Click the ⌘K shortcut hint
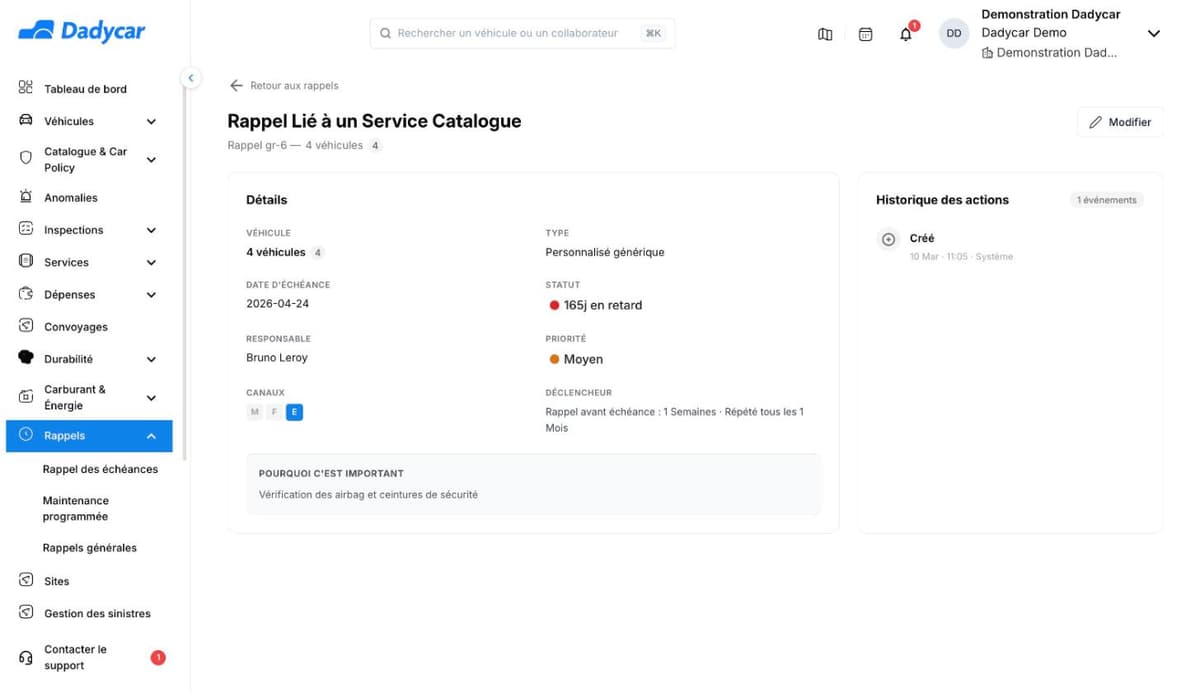1200x692 pixels. coord(653,33)
